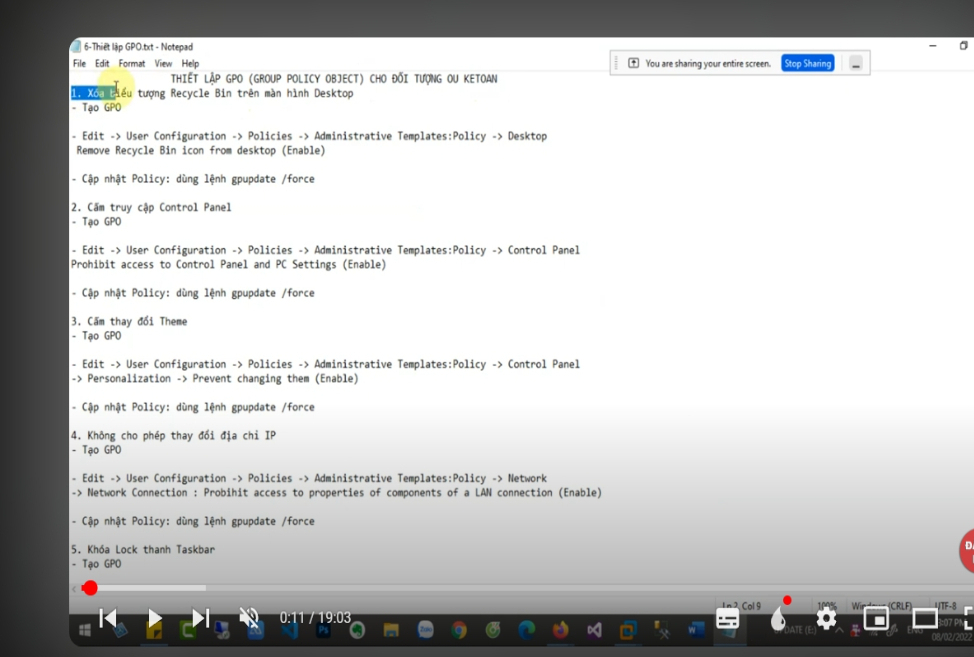Click Notepad document icon in title bar
Screen dimensions: 974x657
76,47
